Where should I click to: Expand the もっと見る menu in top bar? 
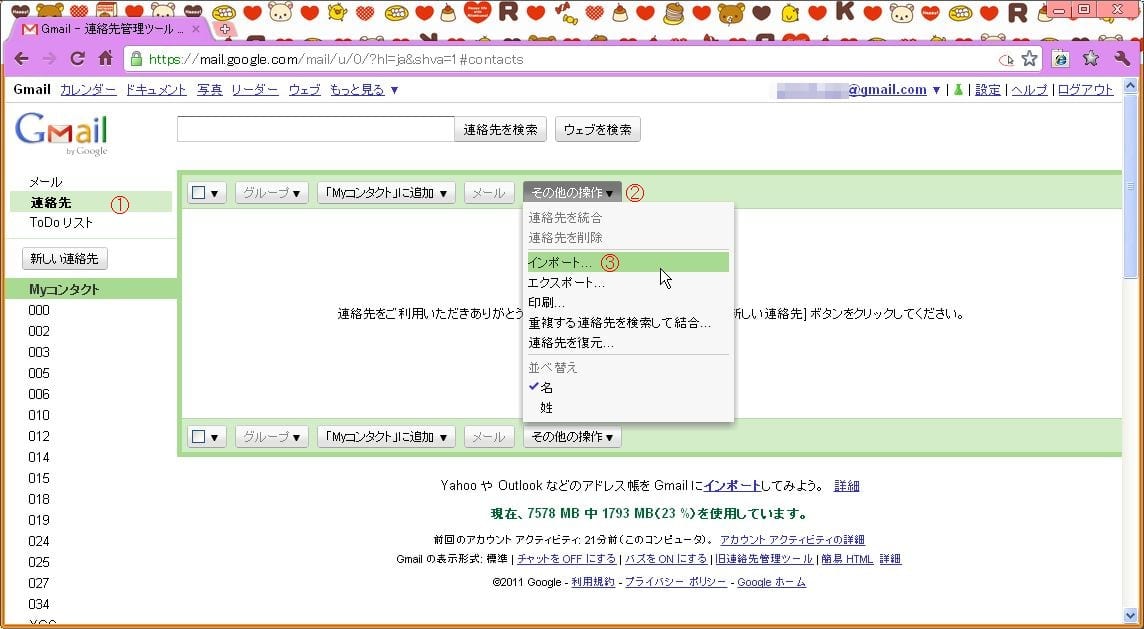(364, 90)
